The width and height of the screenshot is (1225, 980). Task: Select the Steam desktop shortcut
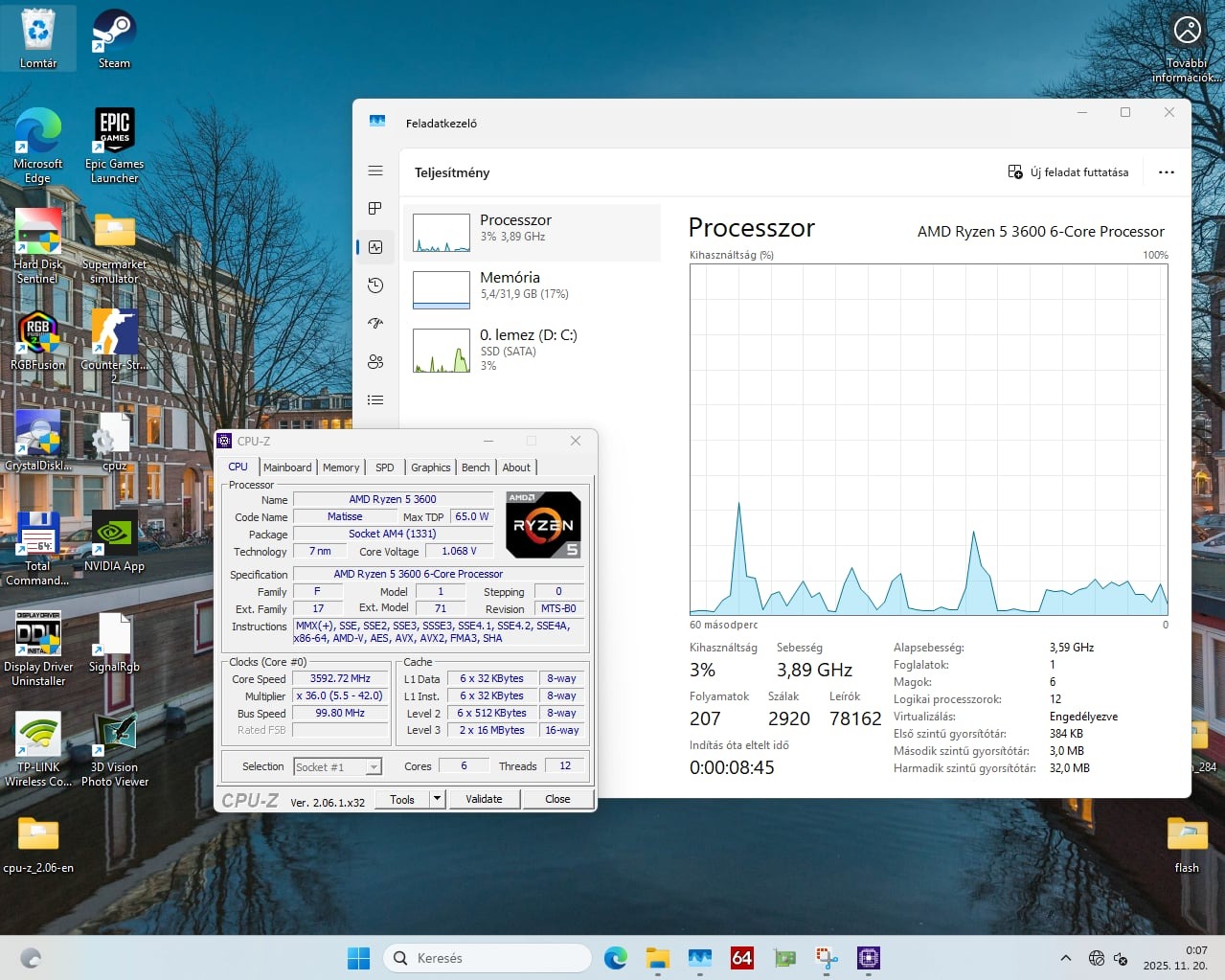[114, 38]
